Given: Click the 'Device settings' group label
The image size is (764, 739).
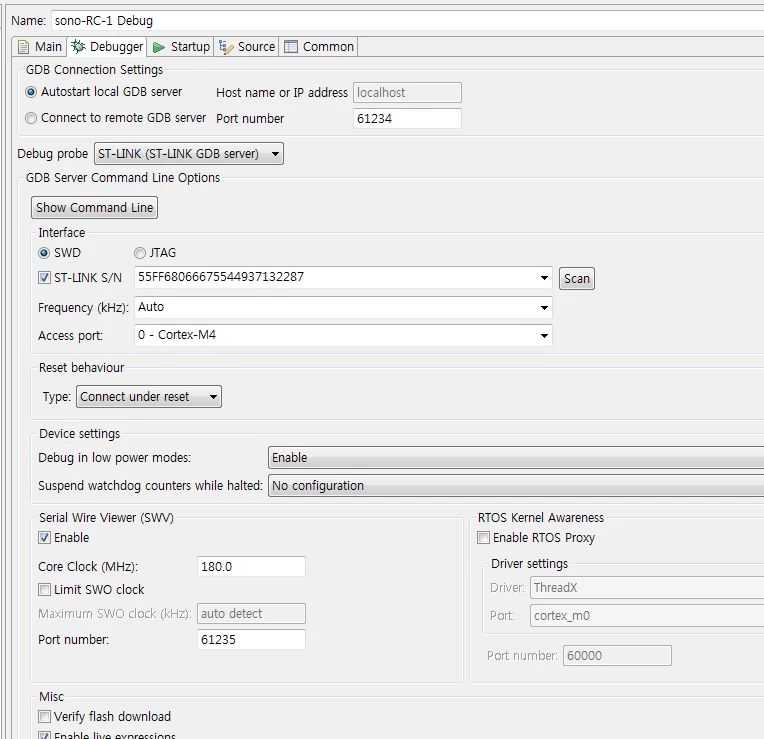Looking at the screenshot, I should click(79, 434).
